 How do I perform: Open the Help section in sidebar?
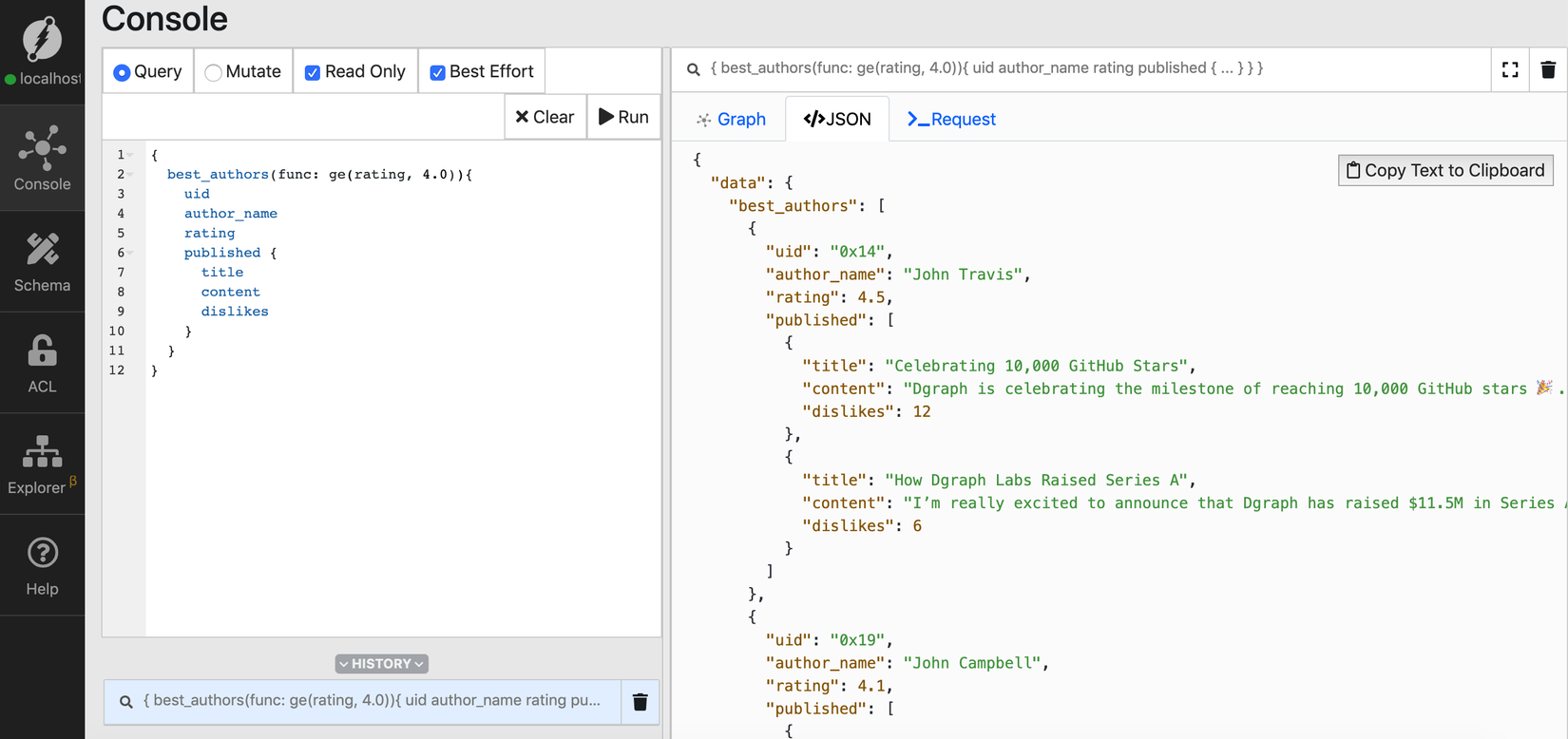tap(42, 566)
